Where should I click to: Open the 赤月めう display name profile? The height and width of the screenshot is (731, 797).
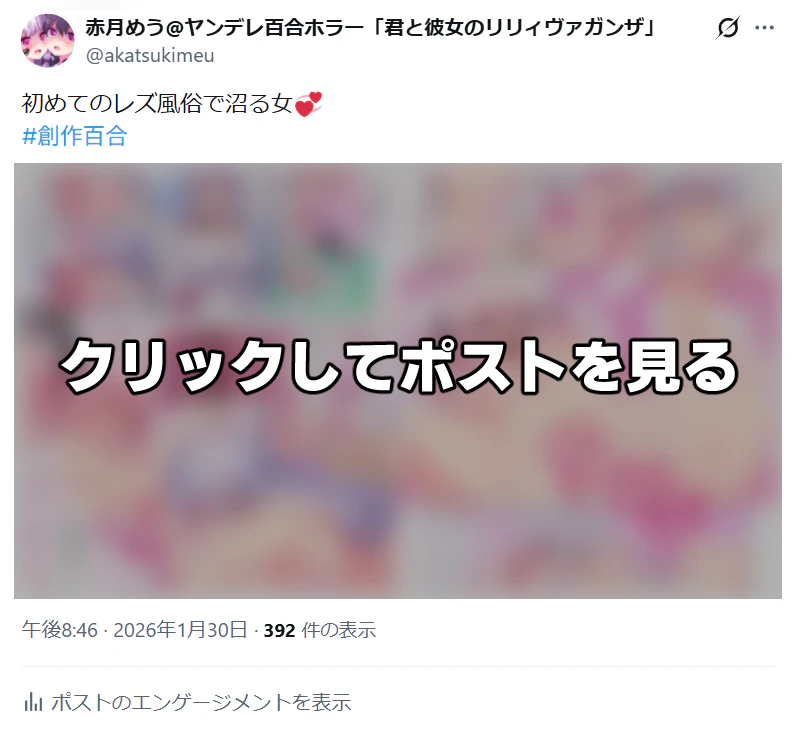370,27
